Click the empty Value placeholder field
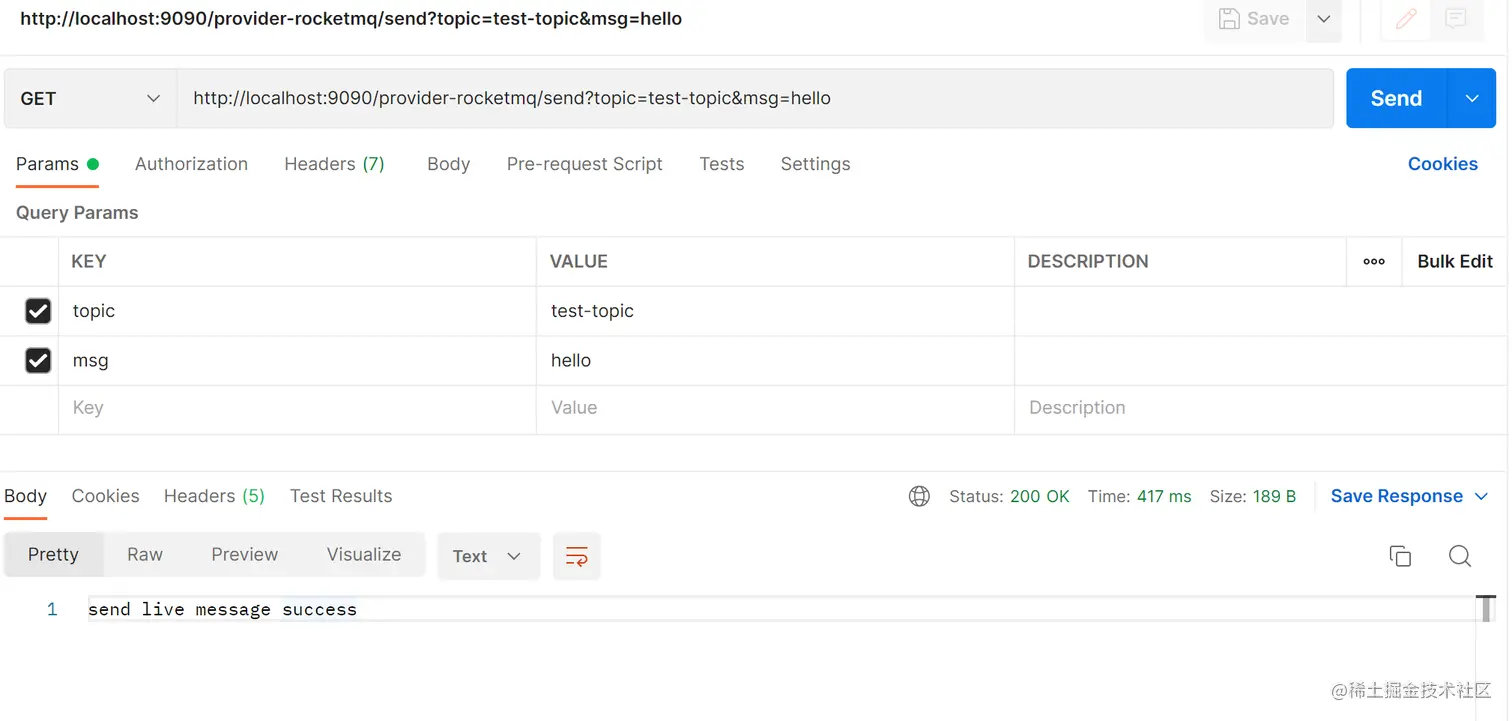 [x=775, y=408]
